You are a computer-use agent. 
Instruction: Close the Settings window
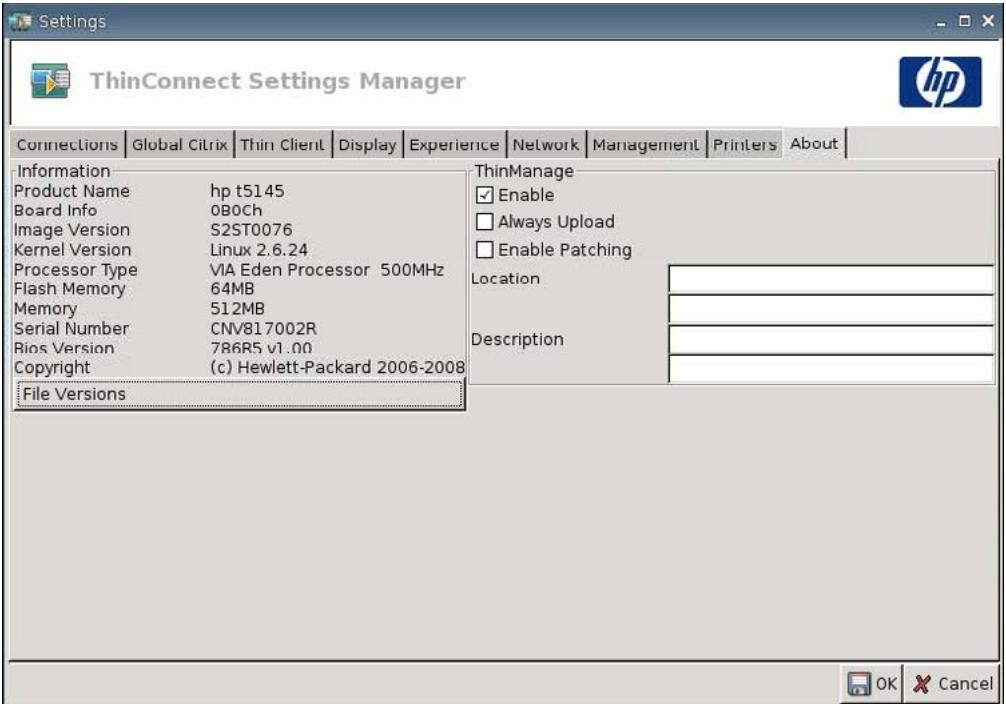tap(988, 21)
